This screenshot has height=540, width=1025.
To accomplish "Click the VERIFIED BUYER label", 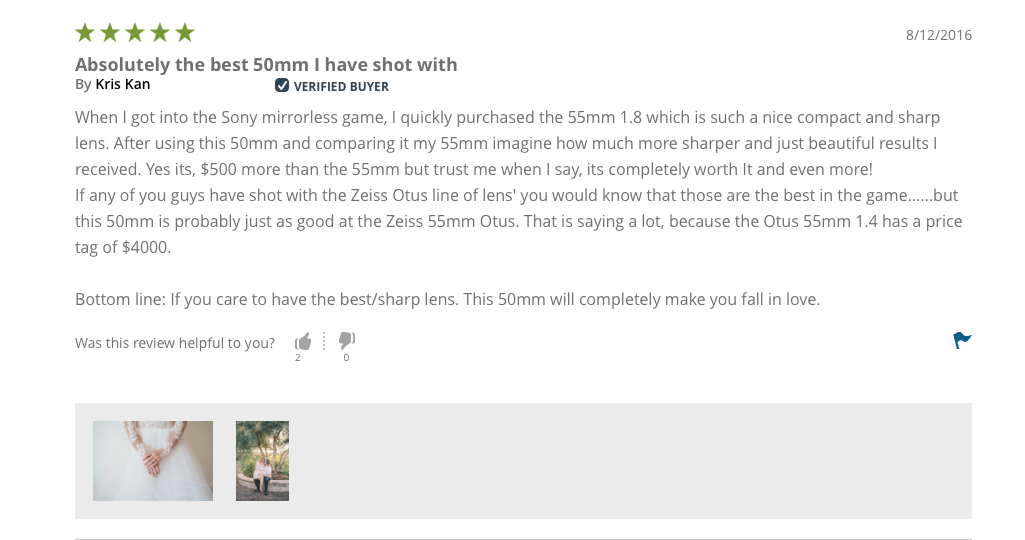I will 341,86.
